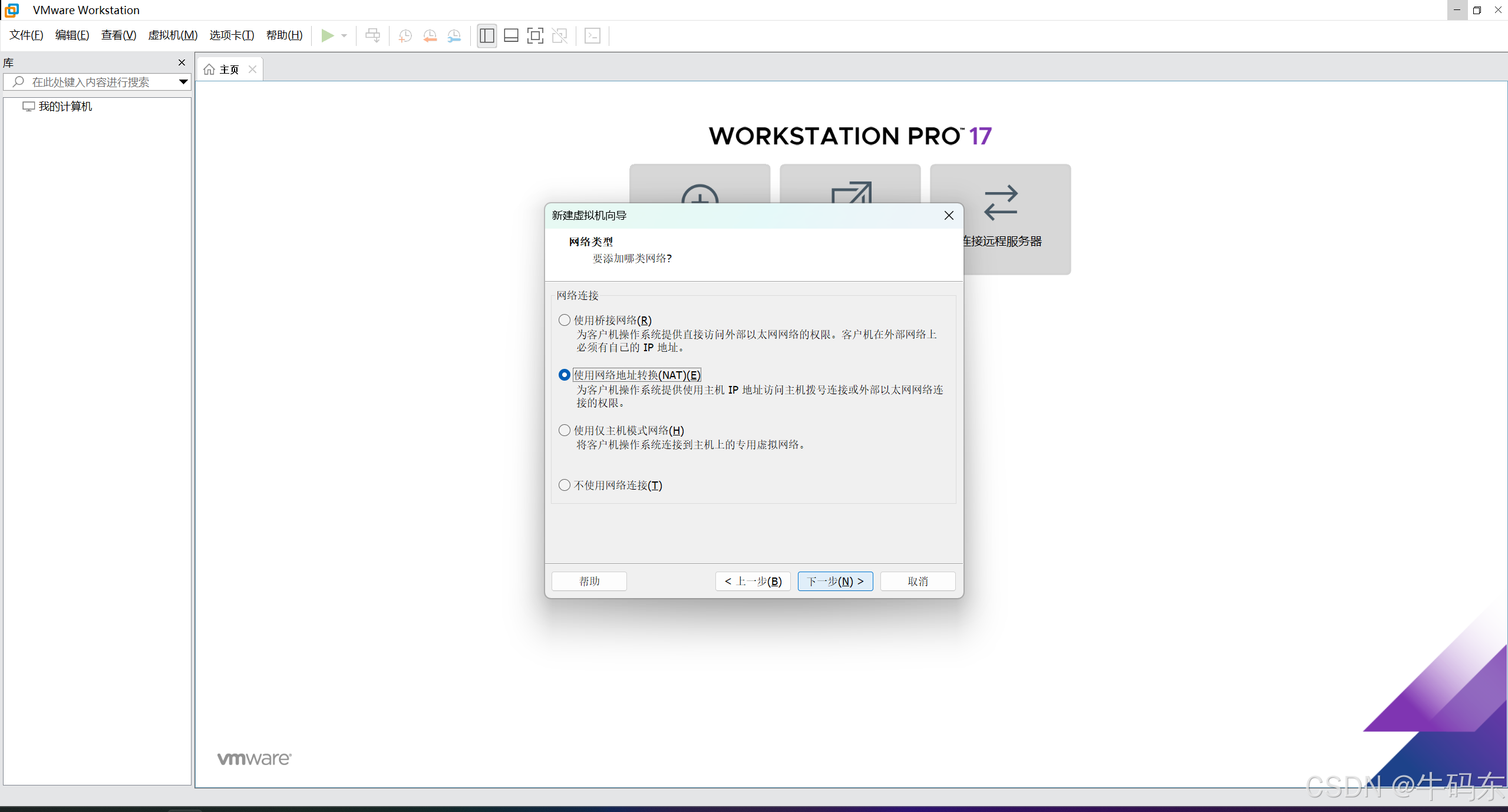The image size is (1508, 812).
Task: Select 我的计算机 in the library tree
Action: pos(65,107)
